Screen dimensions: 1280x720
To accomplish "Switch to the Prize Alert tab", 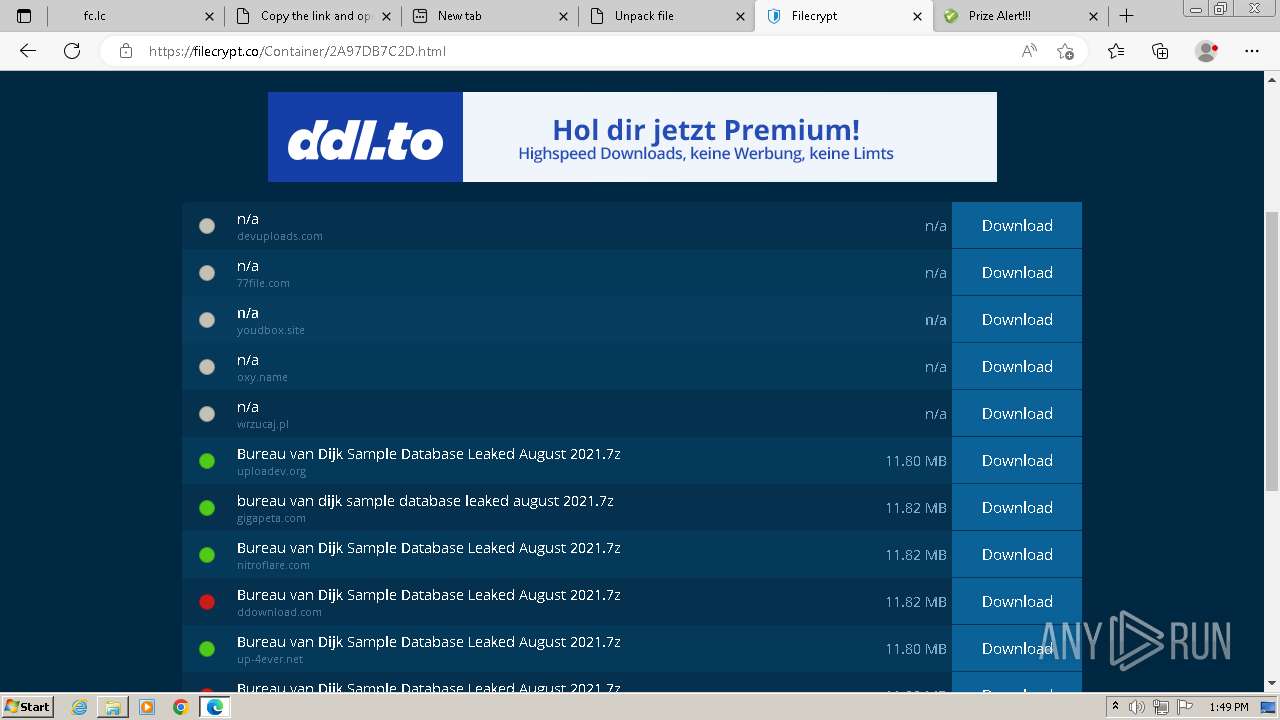I will pos(1020,16).
